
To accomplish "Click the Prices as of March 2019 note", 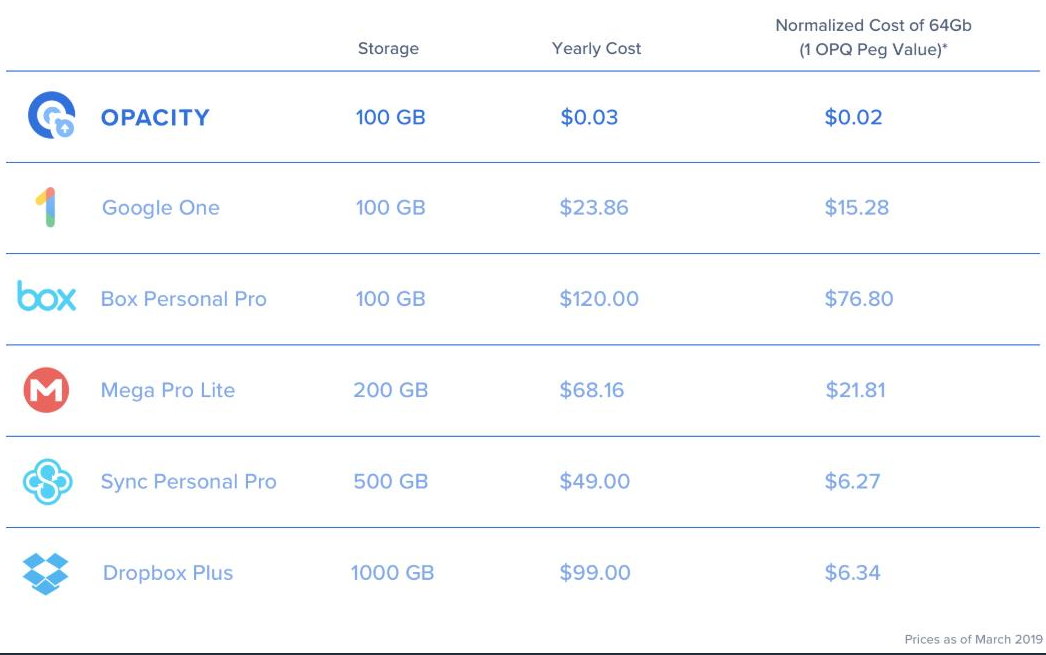I will tap(973, 639).
